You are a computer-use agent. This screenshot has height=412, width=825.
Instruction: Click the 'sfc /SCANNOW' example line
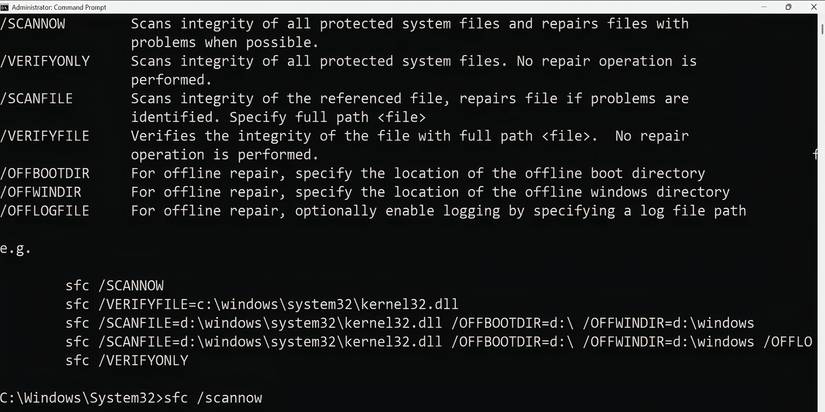click(114, 286)
